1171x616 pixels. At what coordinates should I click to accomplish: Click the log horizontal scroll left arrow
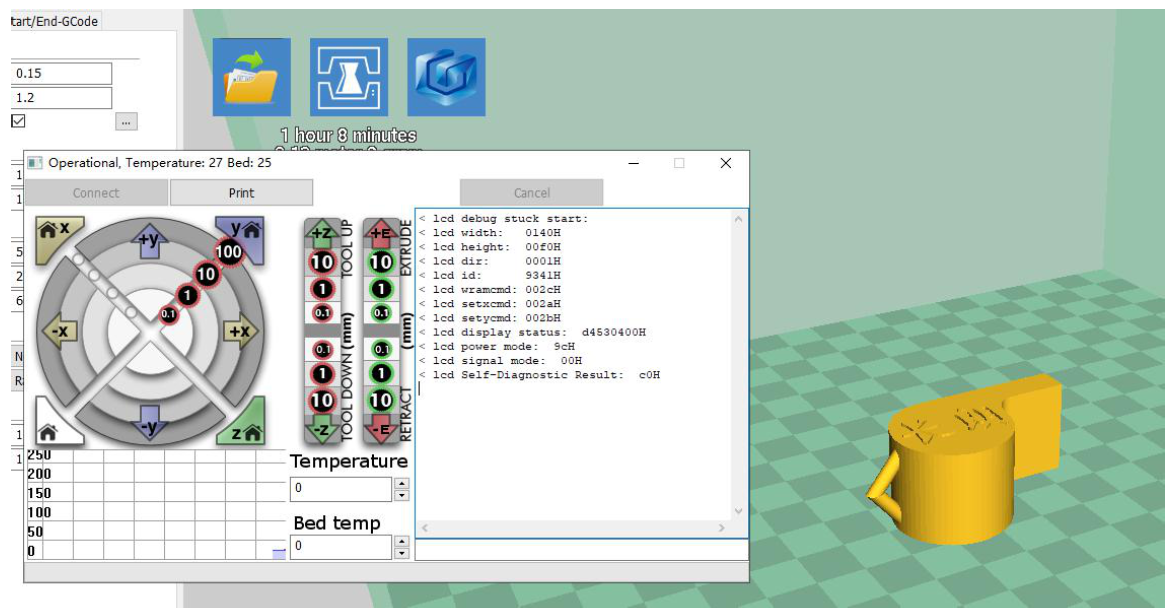tap(425, 527)
